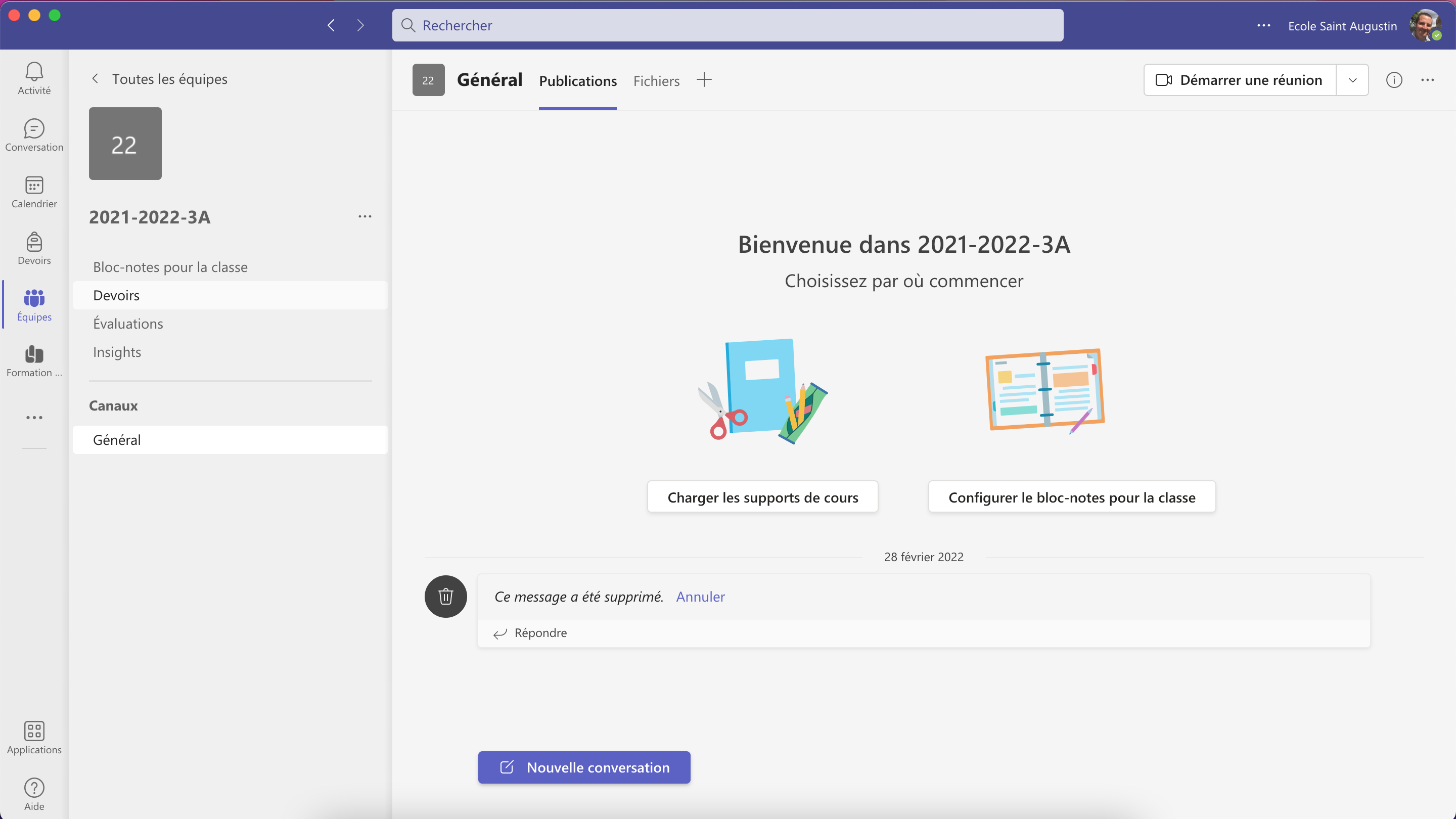Click Configurer le bloc-notes pour la classe
The image size is (1456, 819).
(x=1072, y=497)
